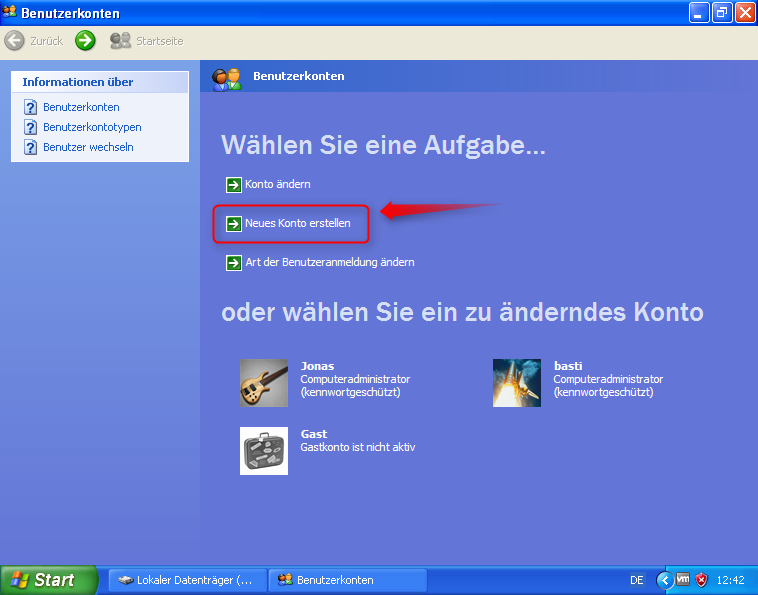Click the red security shield tray icon

pos(701,580)
